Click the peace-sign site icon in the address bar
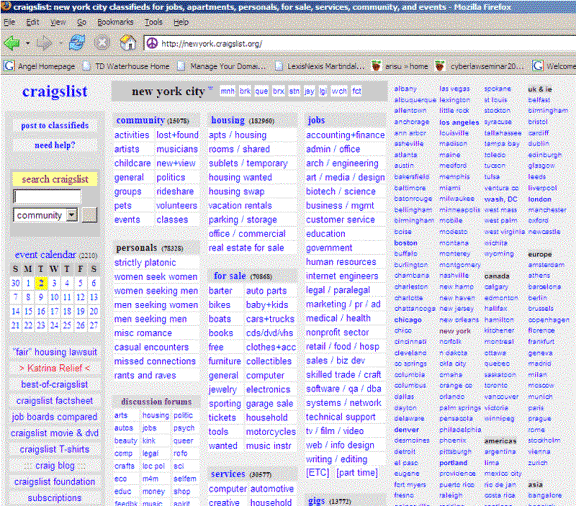 152,43
